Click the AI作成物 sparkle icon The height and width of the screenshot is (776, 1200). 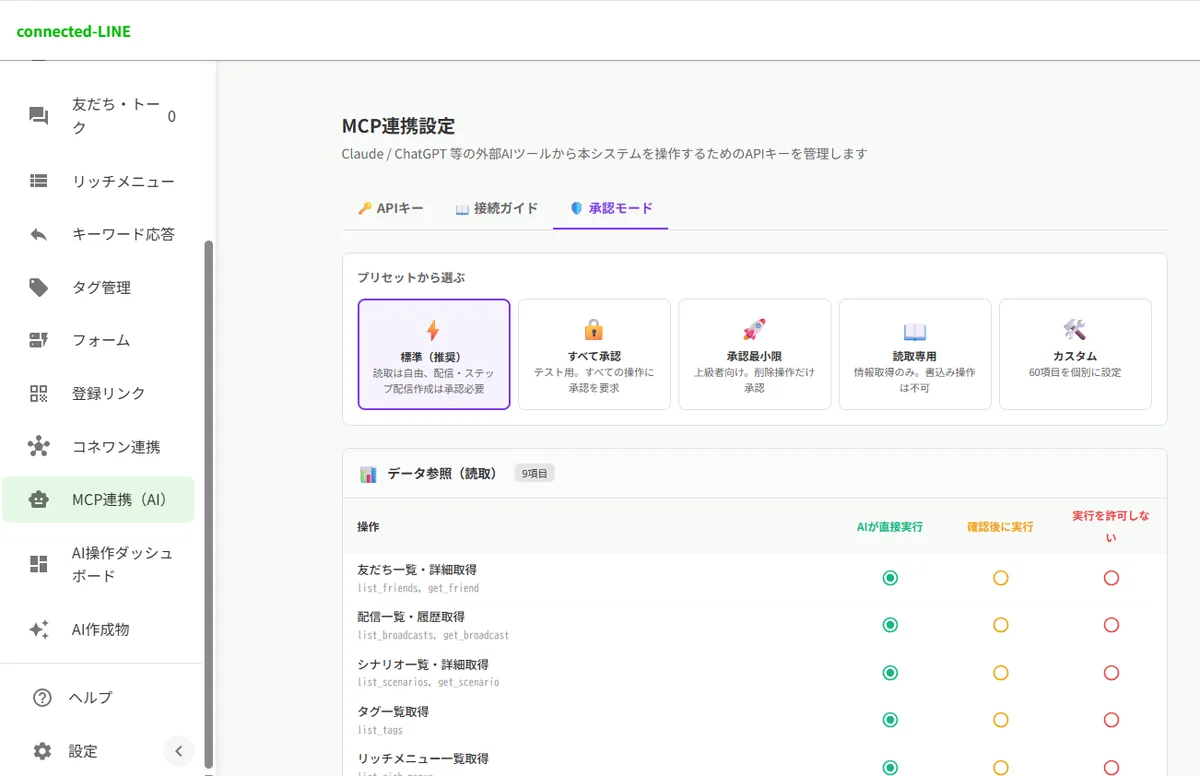[x=39, y=629]
